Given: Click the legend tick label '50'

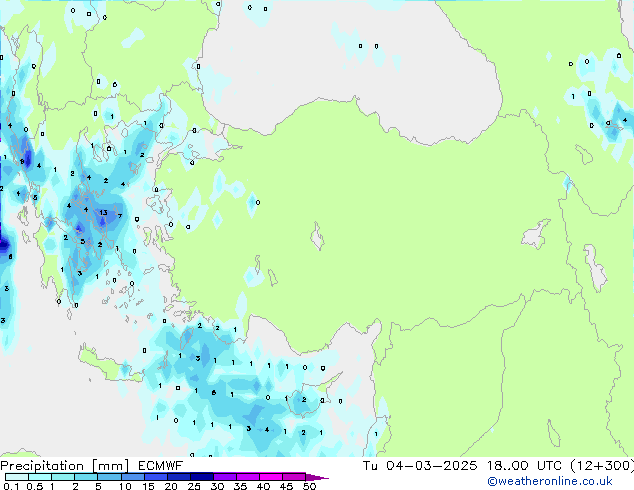Looking at the screenshot, I should point(310,486).
